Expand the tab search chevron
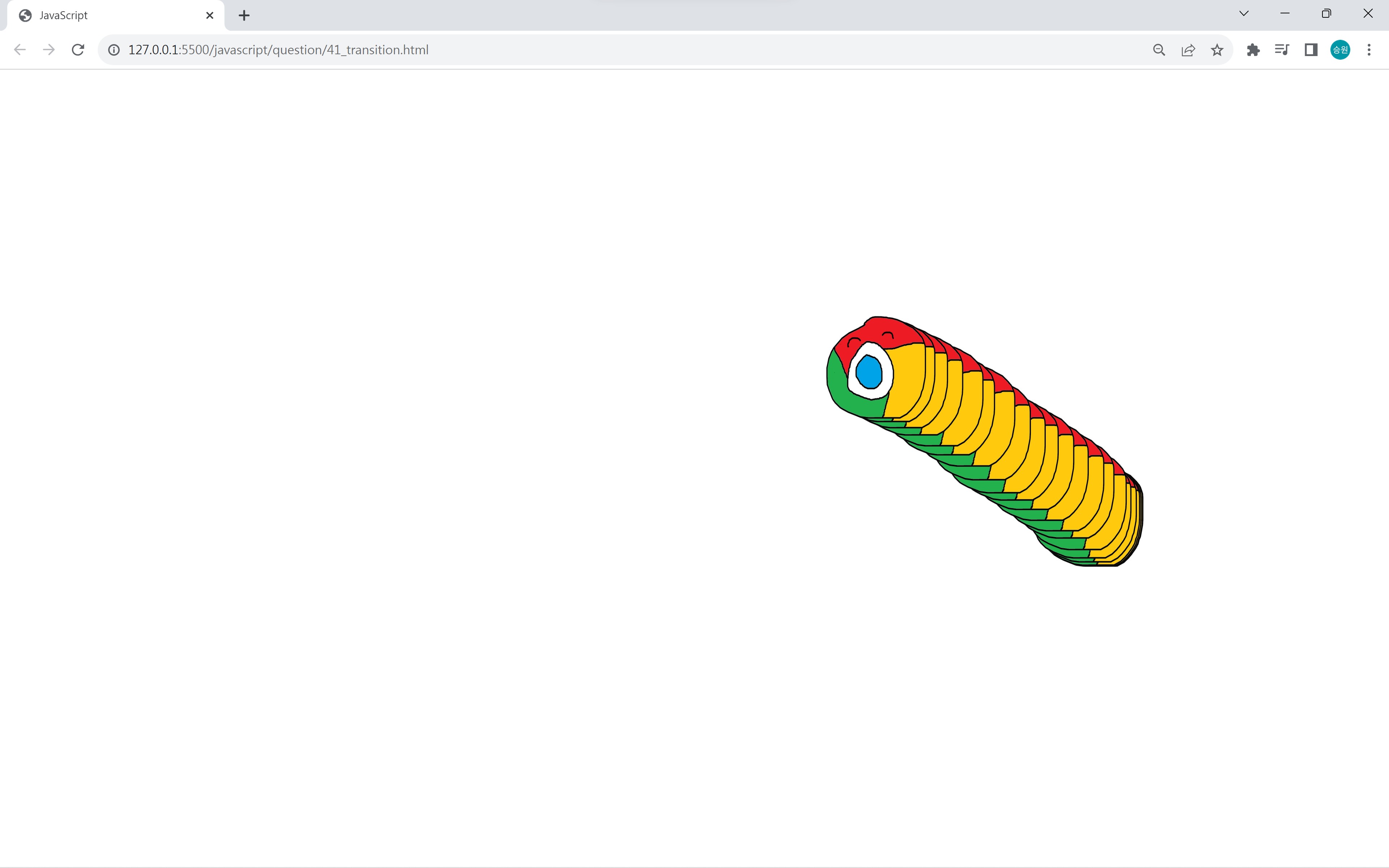Screen dimensions: 1389x868 pyautogui.click(x=1244, y=14)
